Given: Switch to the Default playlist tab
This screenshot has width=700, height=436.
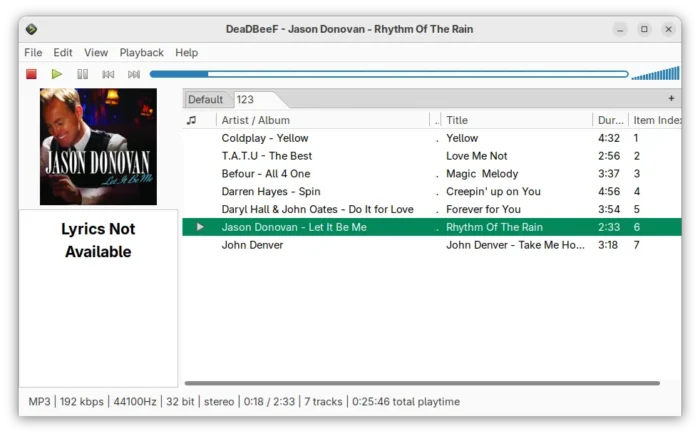Looking at the screenshot, I should (206, 99).
